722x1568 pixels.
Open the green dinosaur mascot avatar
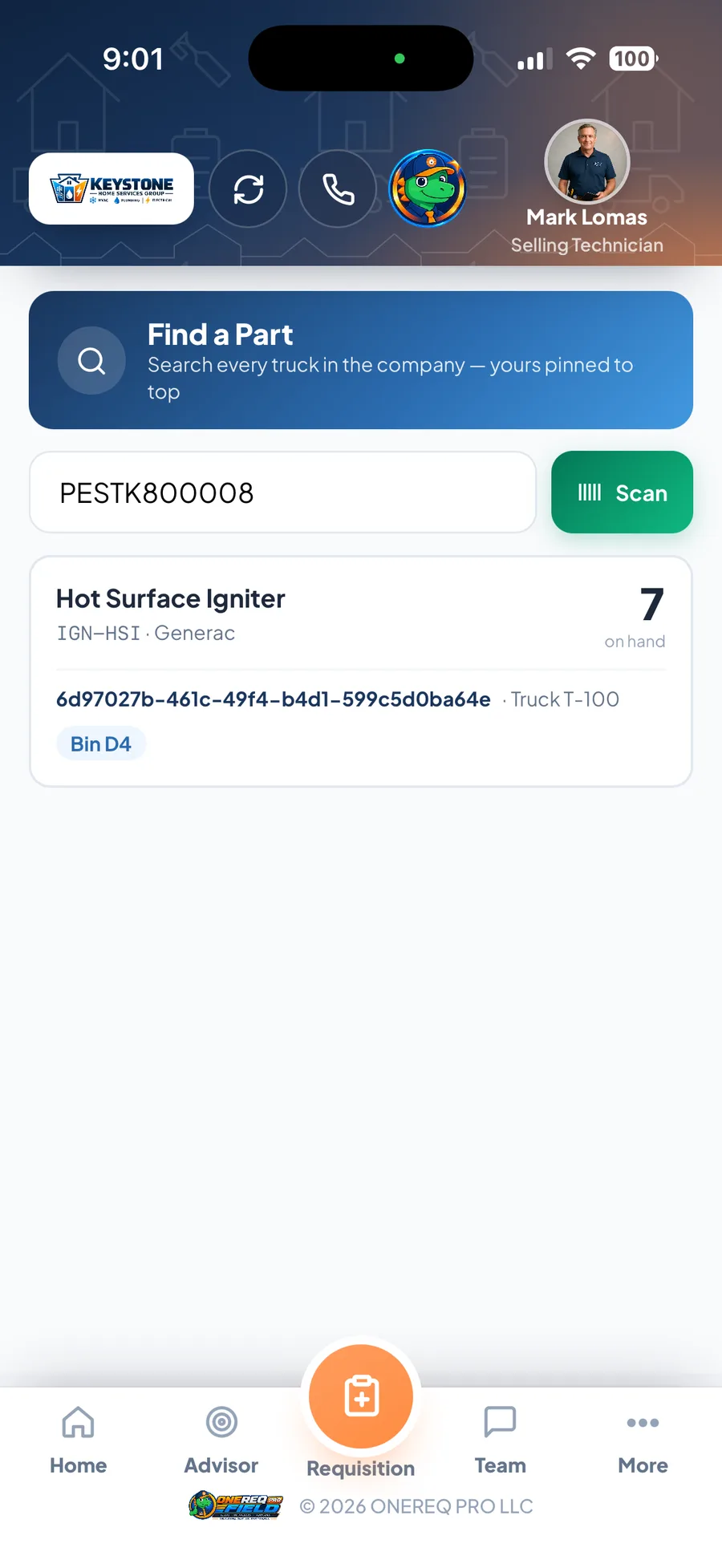point(428,188)
